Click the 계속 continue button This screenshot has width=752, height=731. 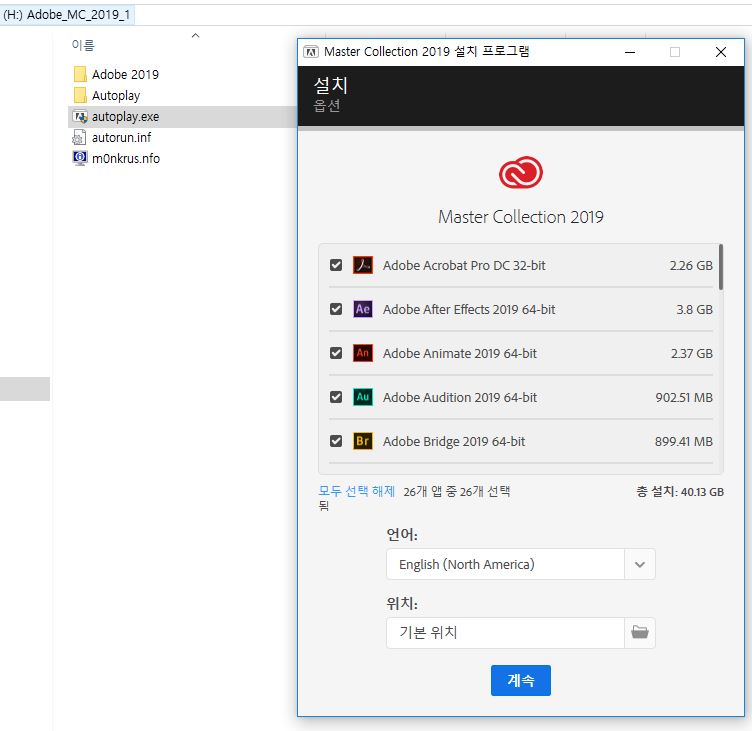coord(521,680)
